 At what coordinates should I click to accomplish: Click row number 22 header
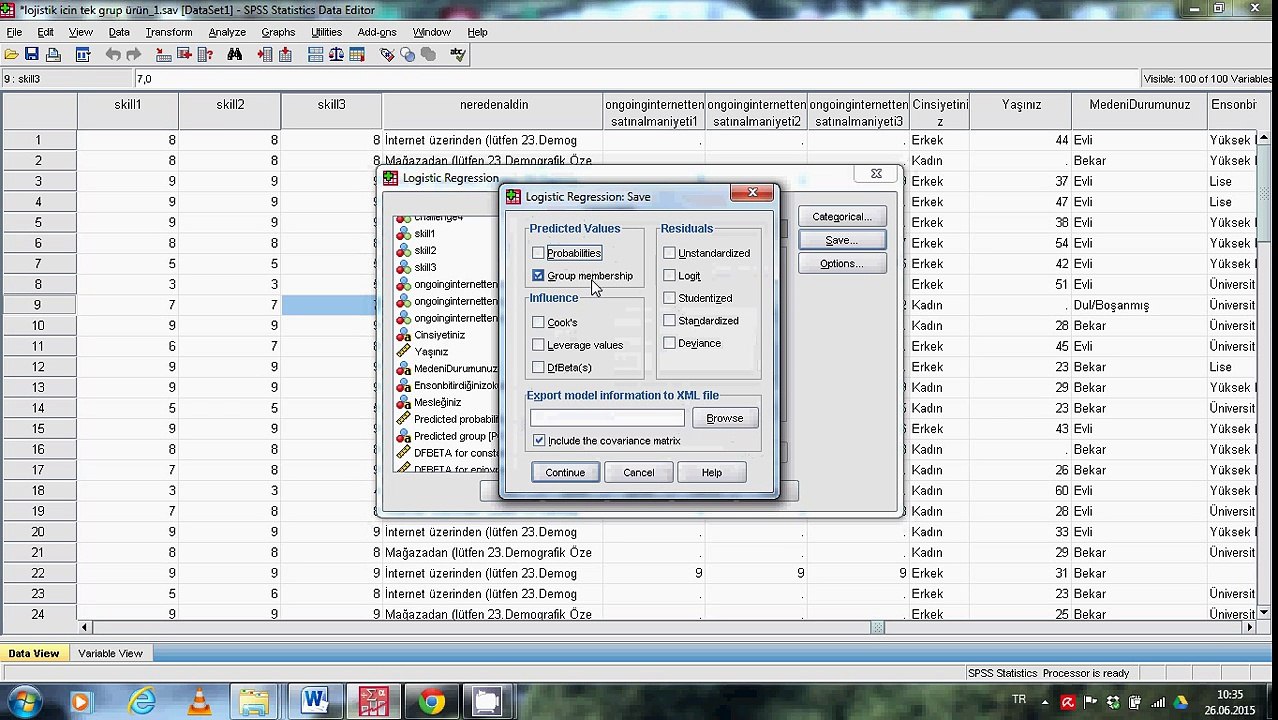(x=38, y=573)
